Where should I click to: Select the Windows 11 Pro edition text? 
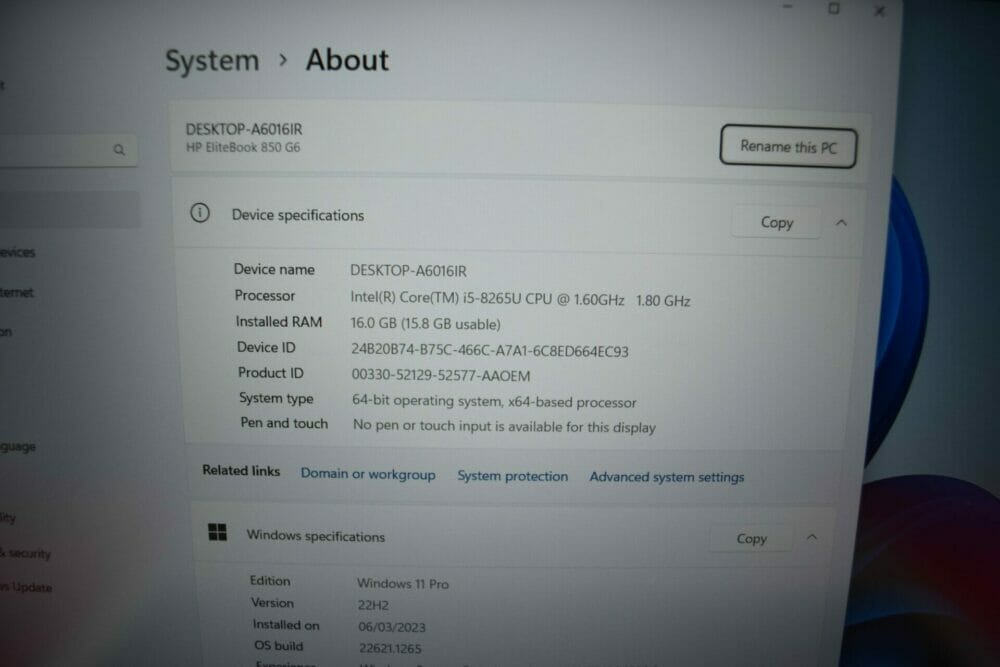click(x=402, y=583)
